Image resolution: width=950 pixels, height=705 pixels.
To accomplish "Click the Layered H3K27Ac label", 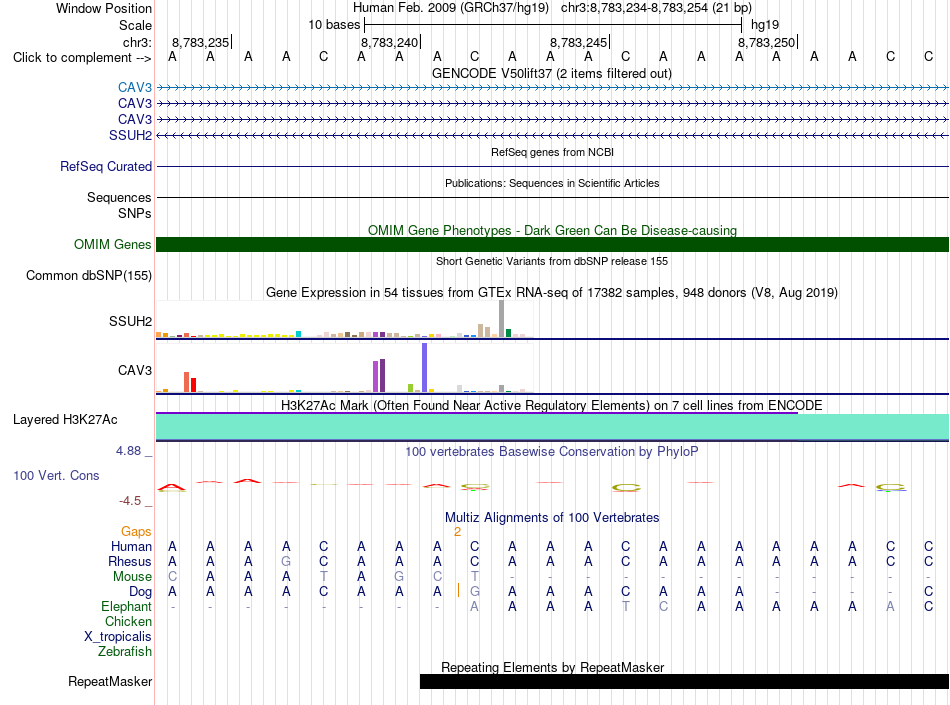I will pos(65,420).
